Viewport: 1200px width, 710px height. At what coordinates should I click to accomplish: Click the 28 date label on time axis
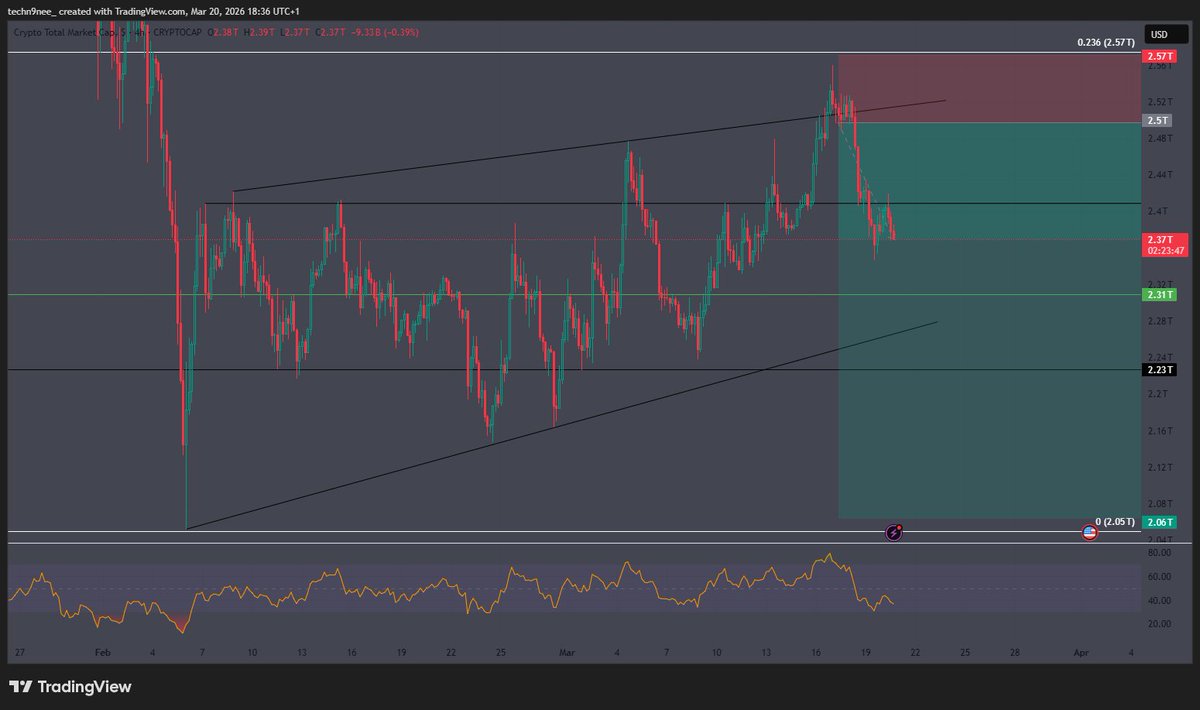point(1014,652)
